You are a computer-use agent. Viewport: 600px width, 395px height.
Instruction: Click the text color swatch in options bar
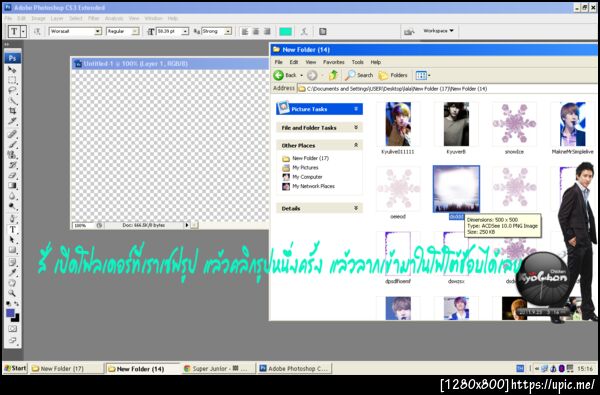(x=285, y=31)
